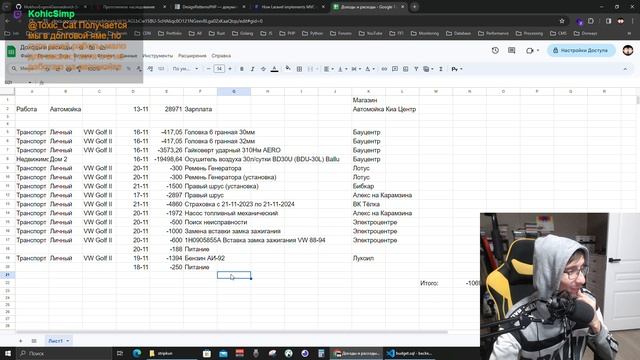Viewport: 640px width, 360px height.
Task: Open the Лист1 tab dropdown arrow
Action: coord(68,341)
